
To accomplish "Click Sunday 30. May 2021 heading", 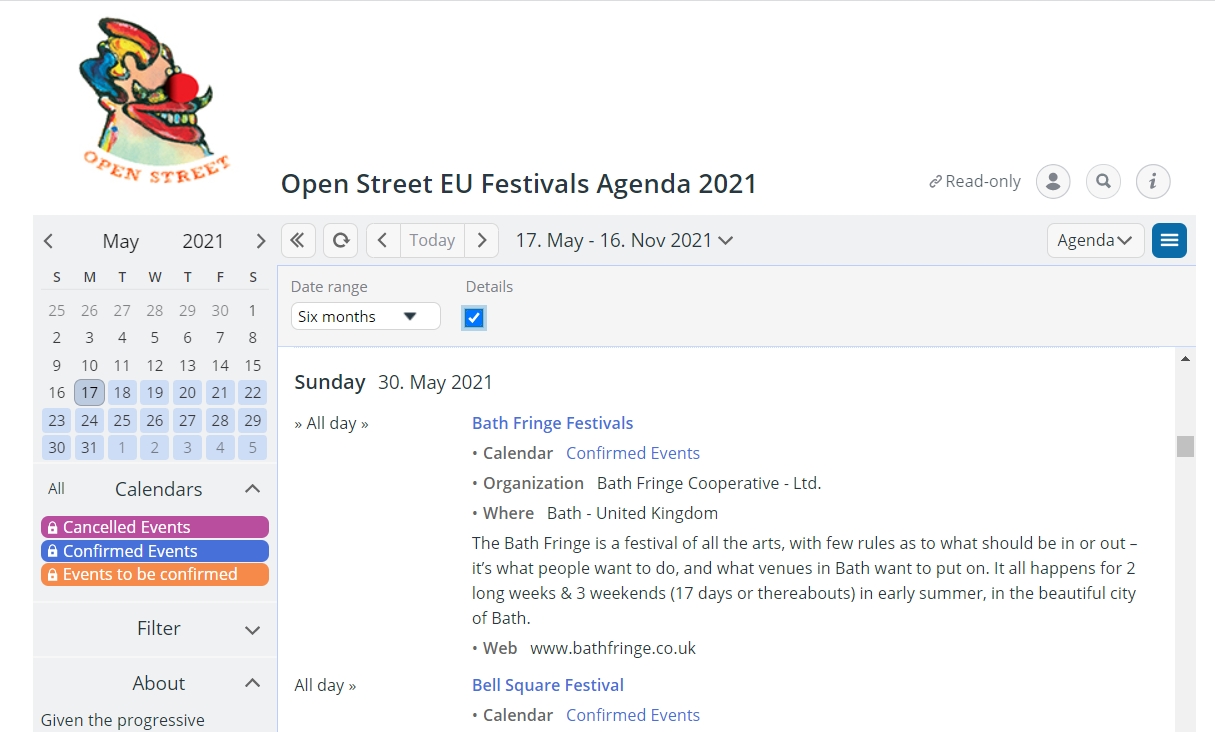I will click(x=394, y=382).
